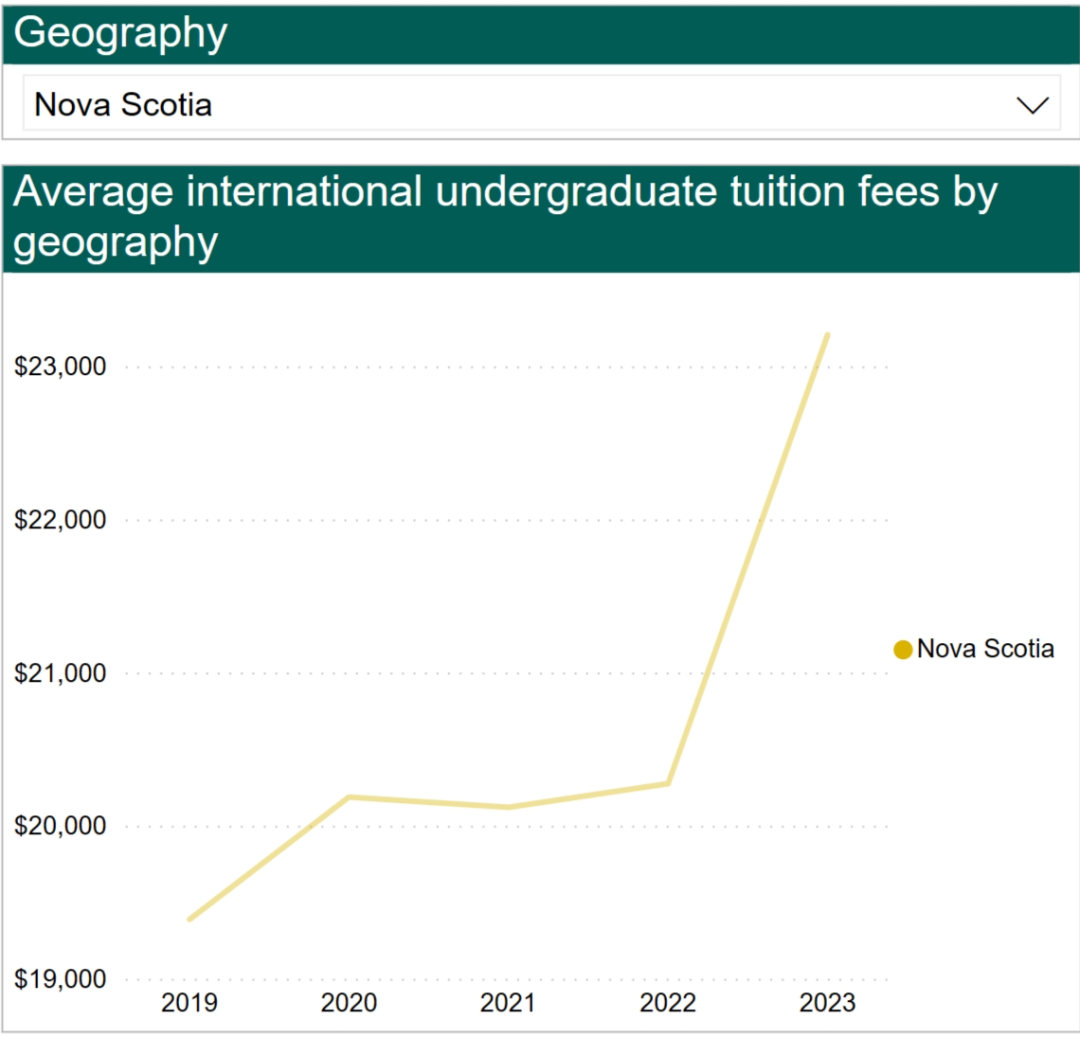
Task: Click the 2019 x-axis label
Action: (189, 1003)
